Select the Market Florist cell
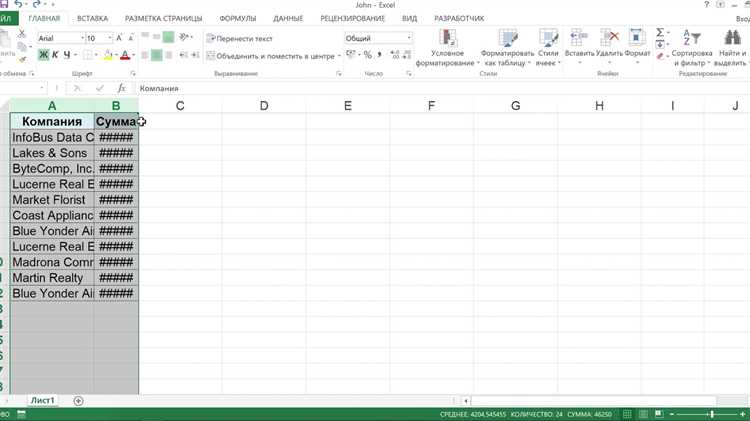The image size is (750, 421). click(x=52, y=199)
